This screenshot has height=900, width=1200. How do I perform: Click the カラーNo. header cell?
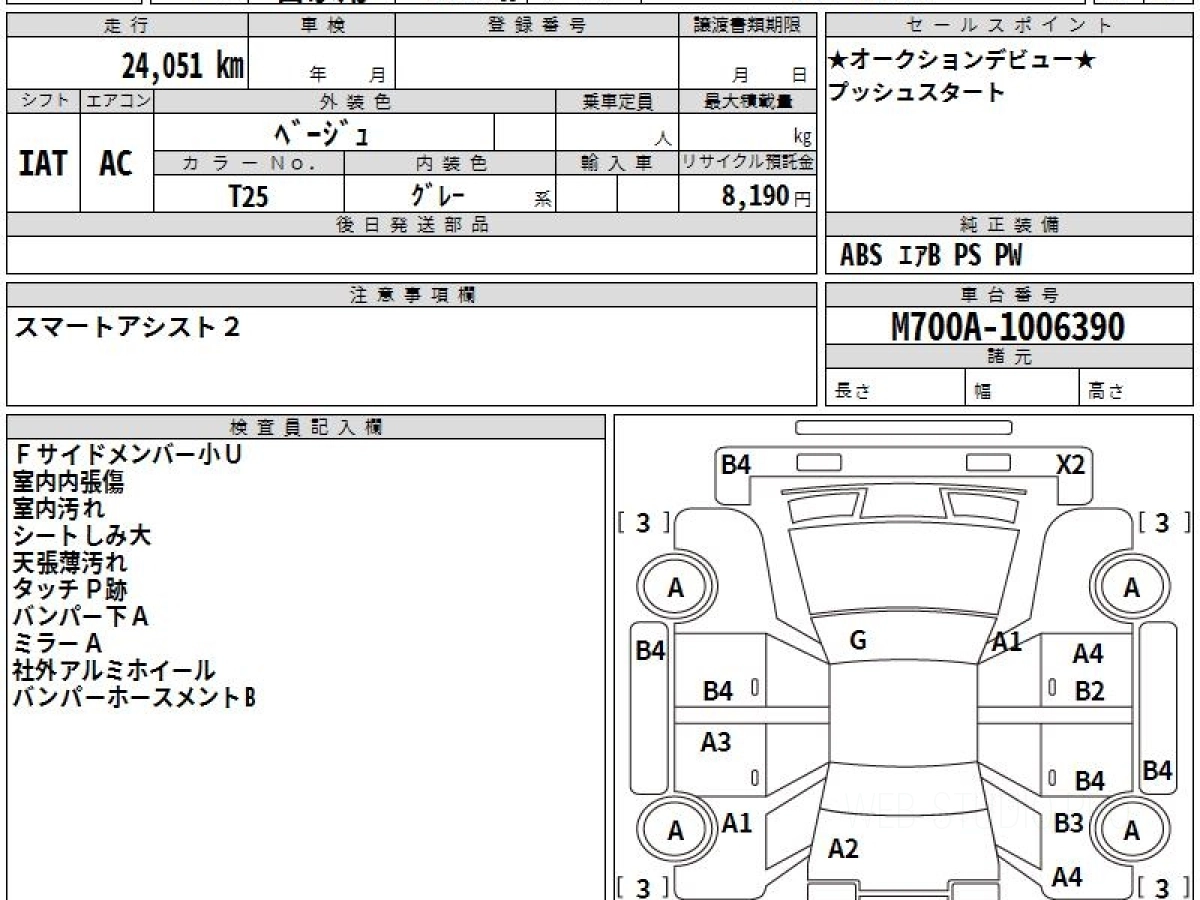[249, 163]
